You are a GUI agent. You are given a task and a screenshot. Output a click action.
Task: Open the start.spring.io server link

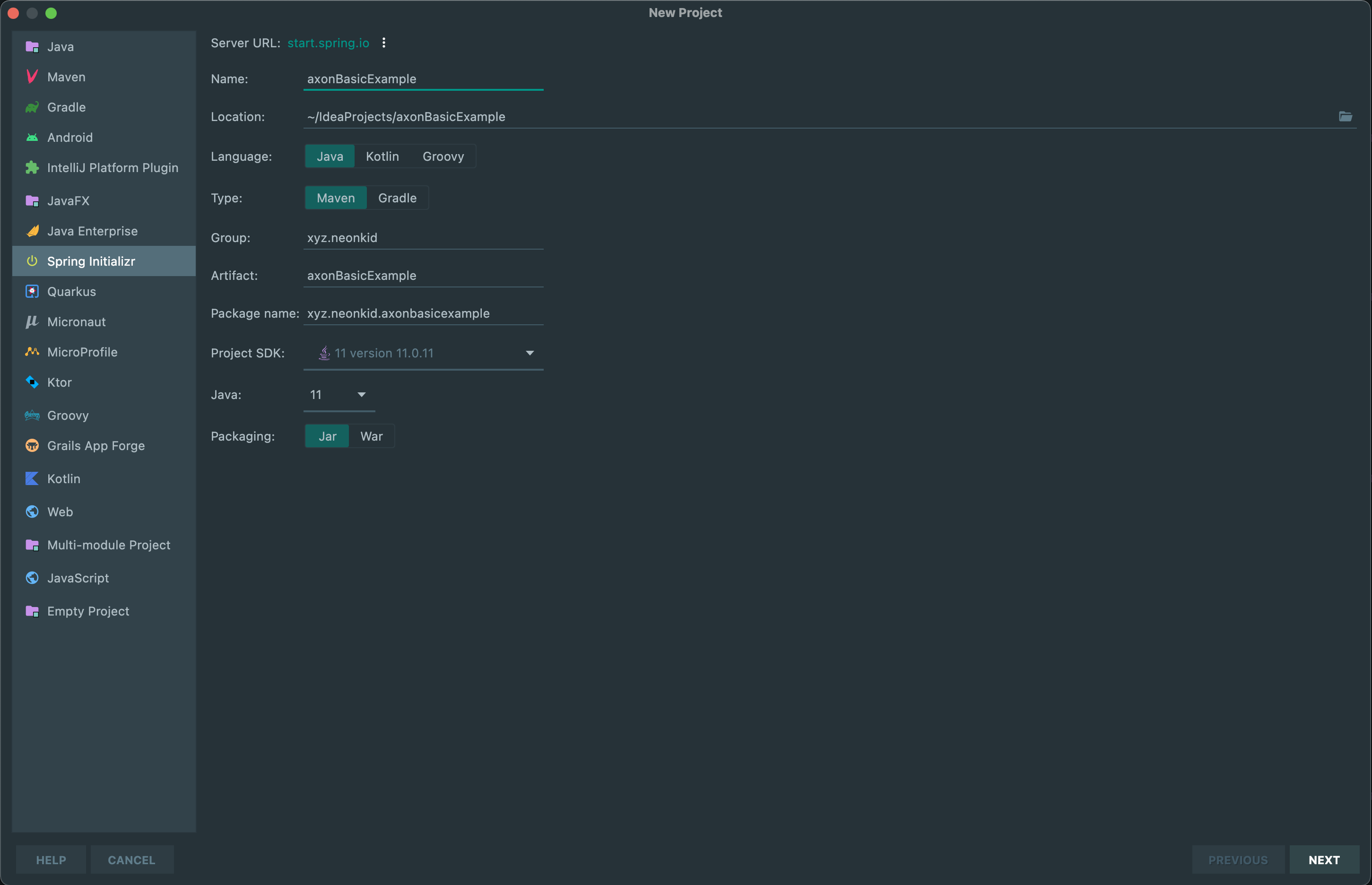click(x=328, y=43)
